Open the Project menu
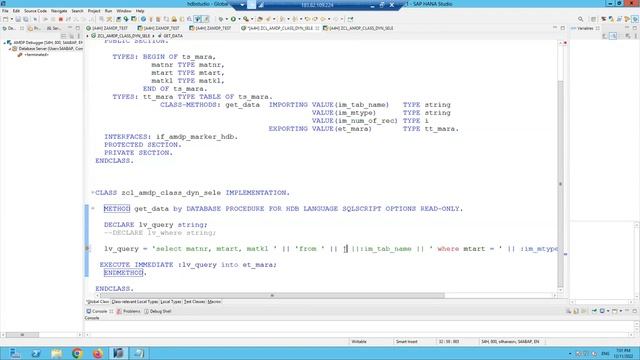The width and height of the screenshot is (640, 360). coord(94,11)
